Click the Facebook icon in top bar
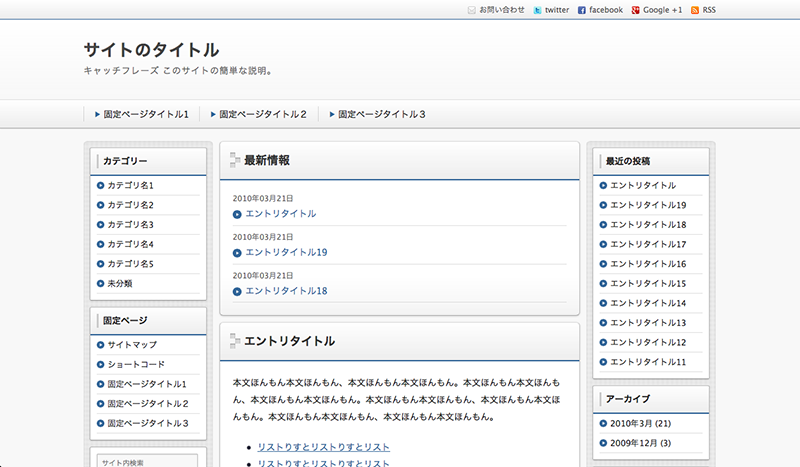This screenshot has height=467, width=800. tap(582, 10)
